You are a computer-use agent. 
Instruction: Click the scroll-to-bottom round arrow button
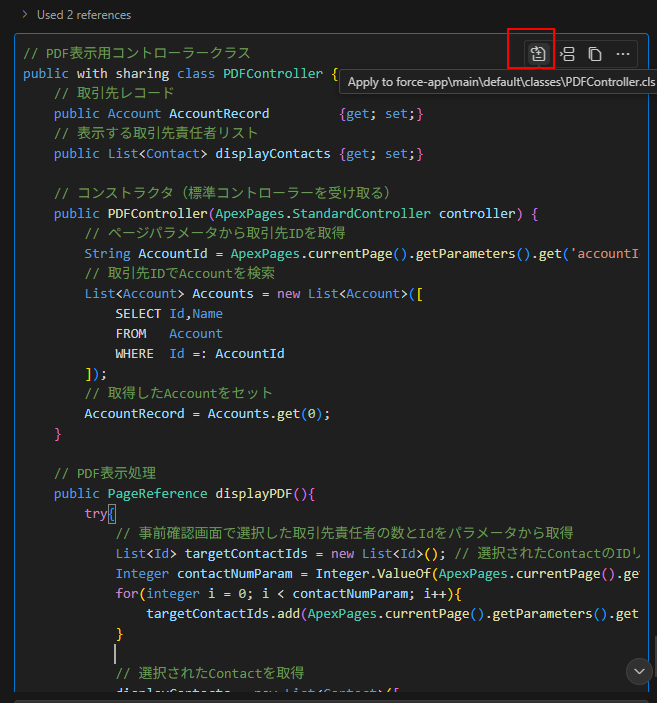[639, 670]
